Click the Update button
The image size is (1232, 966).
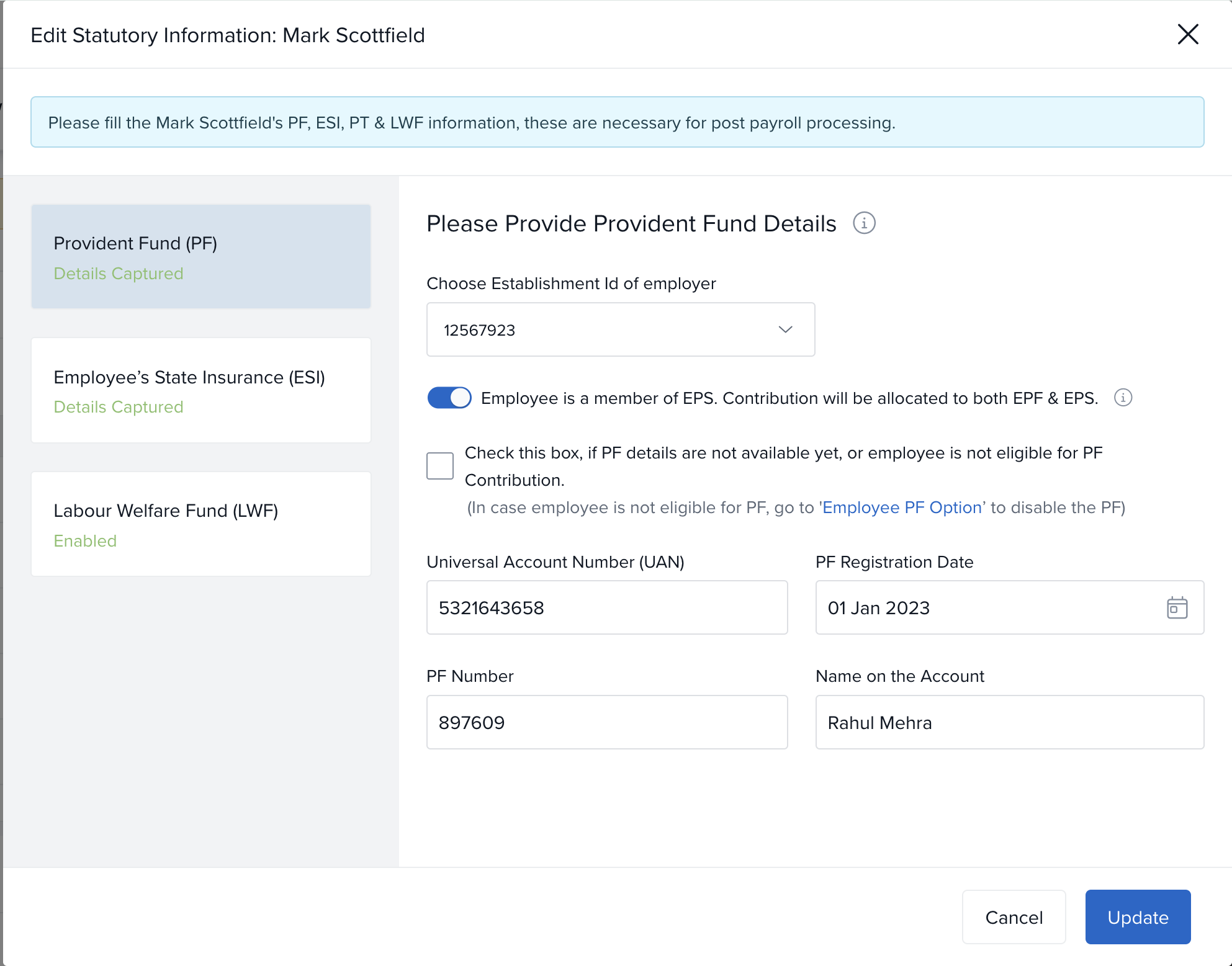tap(1138, 917)
